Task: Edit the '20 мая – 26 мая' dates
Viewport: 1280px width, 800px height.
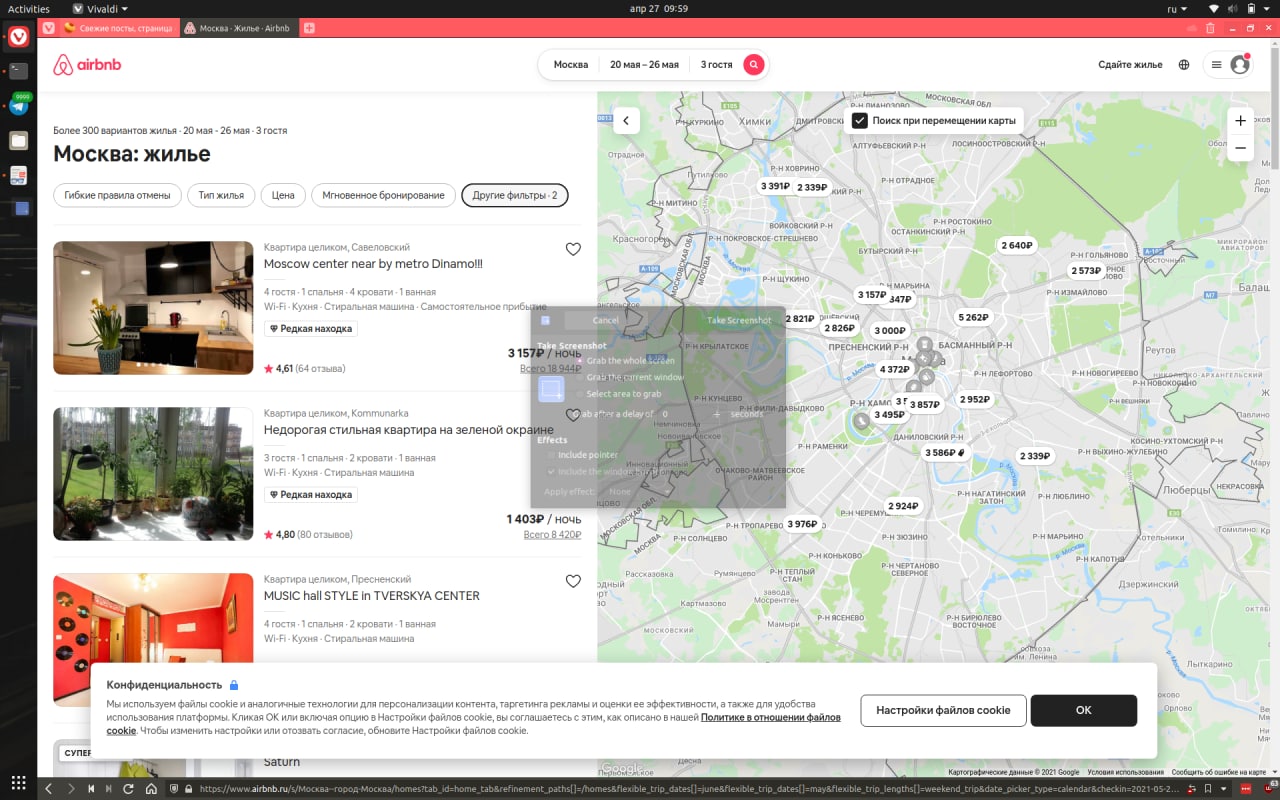Action: pyautogui.click(x=644, y=65)
